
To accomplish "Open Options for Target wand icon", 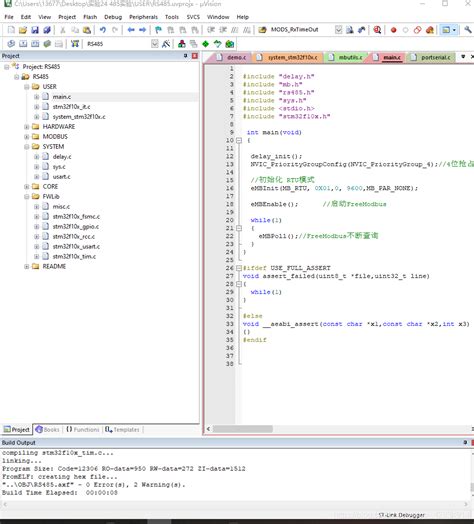I will tap(166, 44).
